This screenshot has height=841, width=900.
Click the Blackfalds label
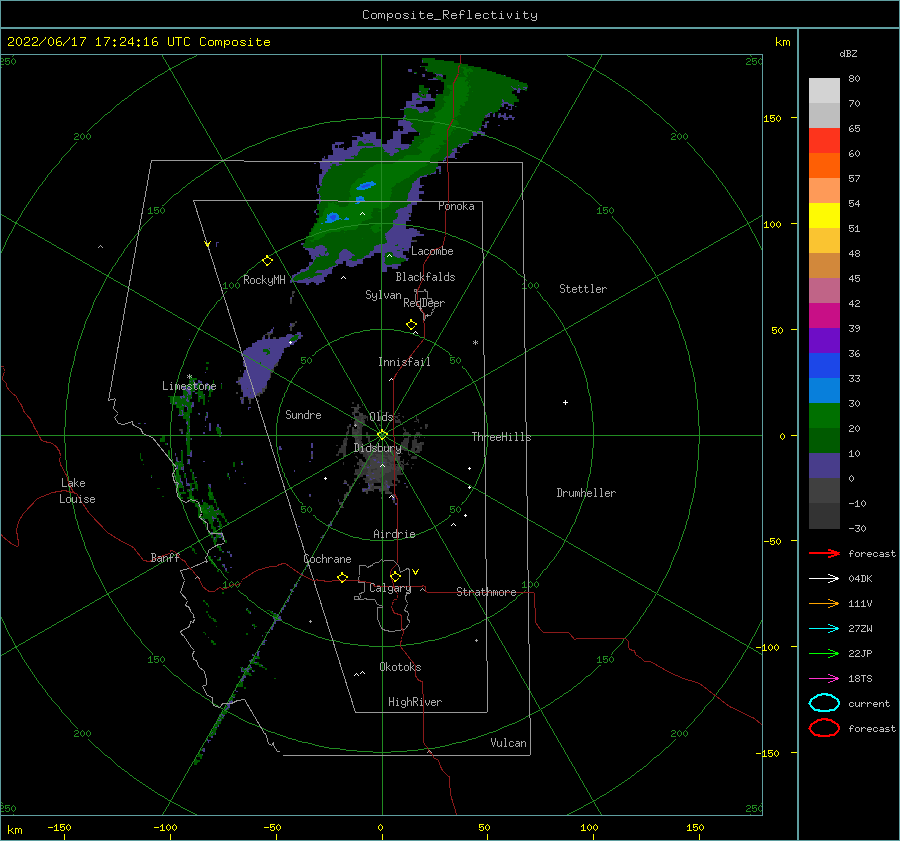click(x=425, y=277)
